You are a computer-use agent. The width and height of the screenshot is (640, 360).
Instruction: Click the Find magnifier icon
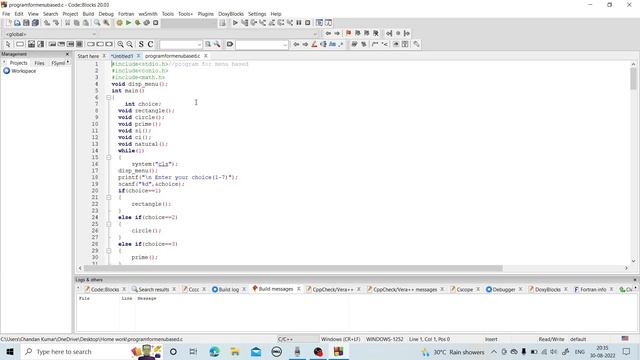coord(97,23)
